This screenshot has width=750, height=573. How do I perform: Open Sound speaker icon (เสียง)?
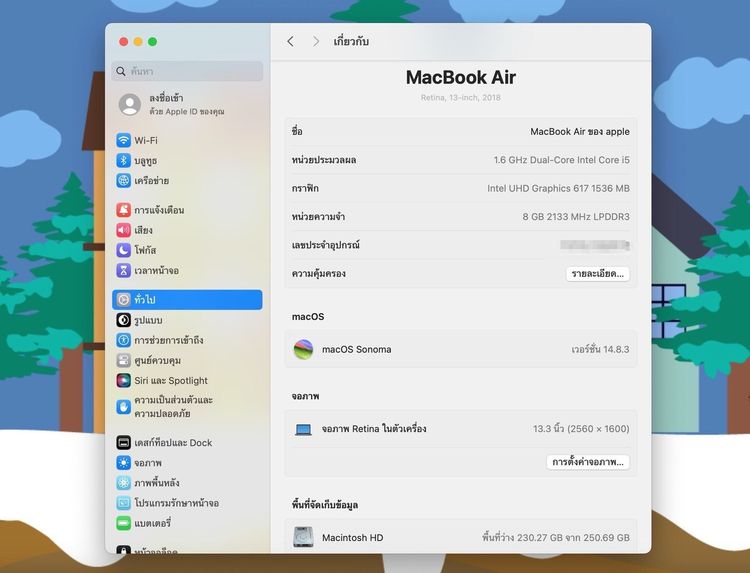coord(123,230)
